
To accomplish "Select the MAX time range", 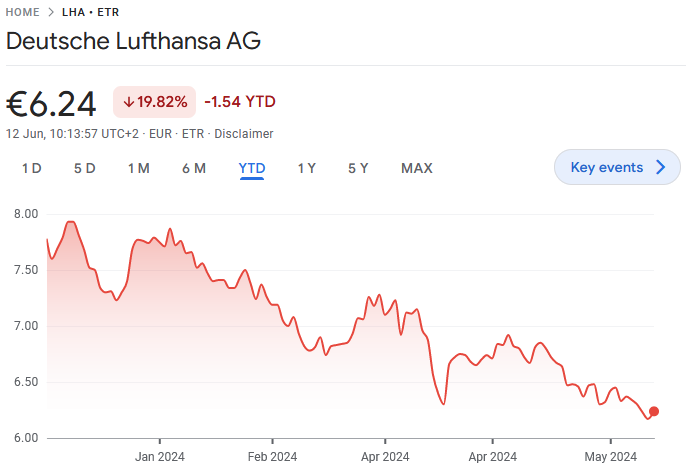I will click(x=417, y=168).
